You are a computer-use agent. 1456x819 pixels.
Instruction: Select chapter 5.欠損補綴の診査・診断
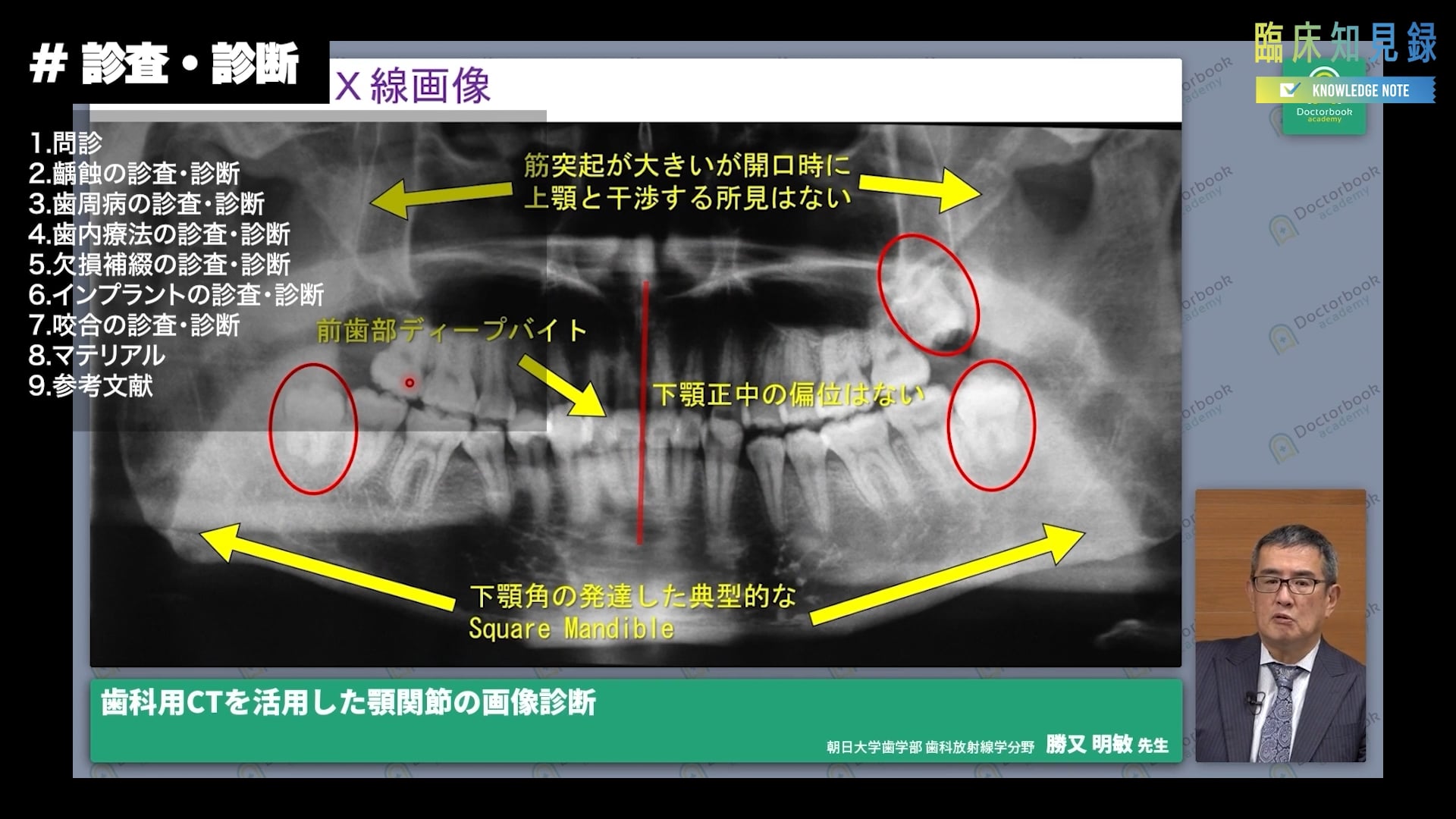click(159, 265)
